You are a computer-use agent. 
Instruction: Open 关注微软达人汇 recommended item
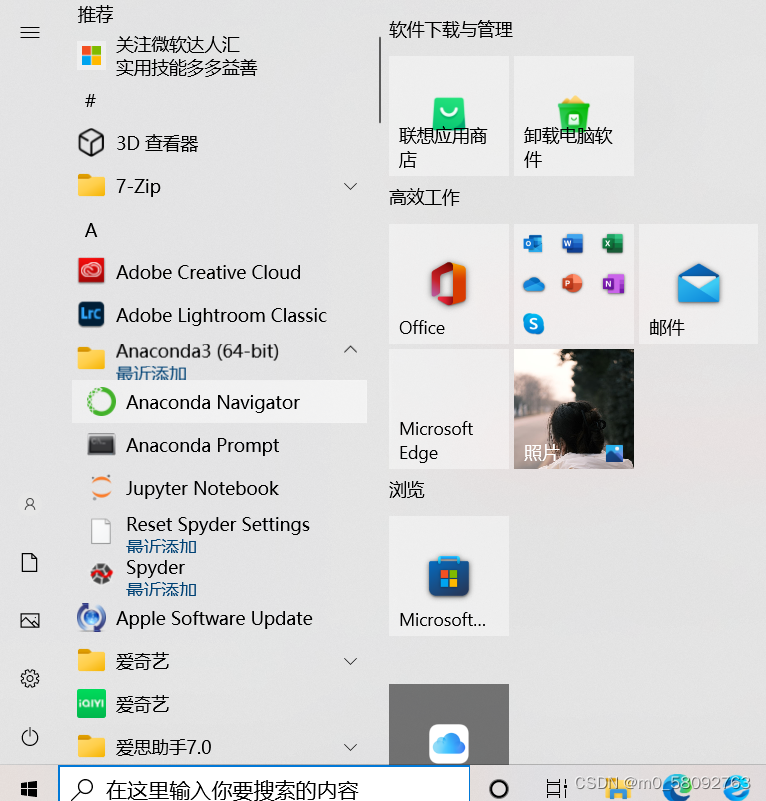pyautogui.click(x=219, y=56)
